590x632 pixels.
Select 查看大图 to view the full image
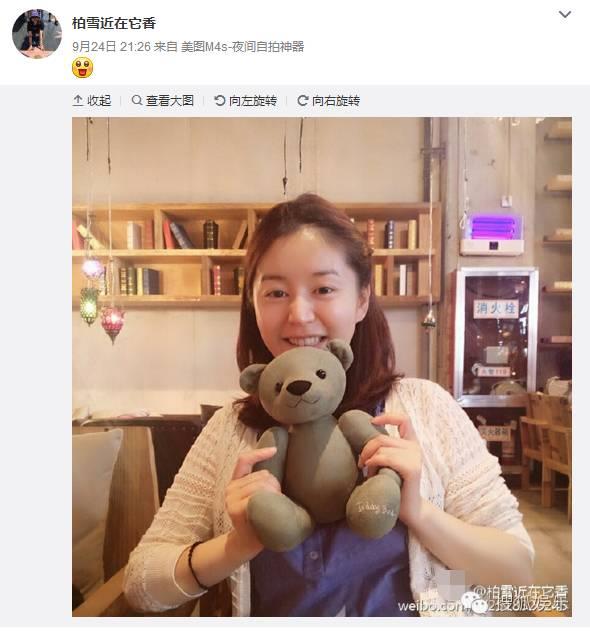tap(163, 100)
